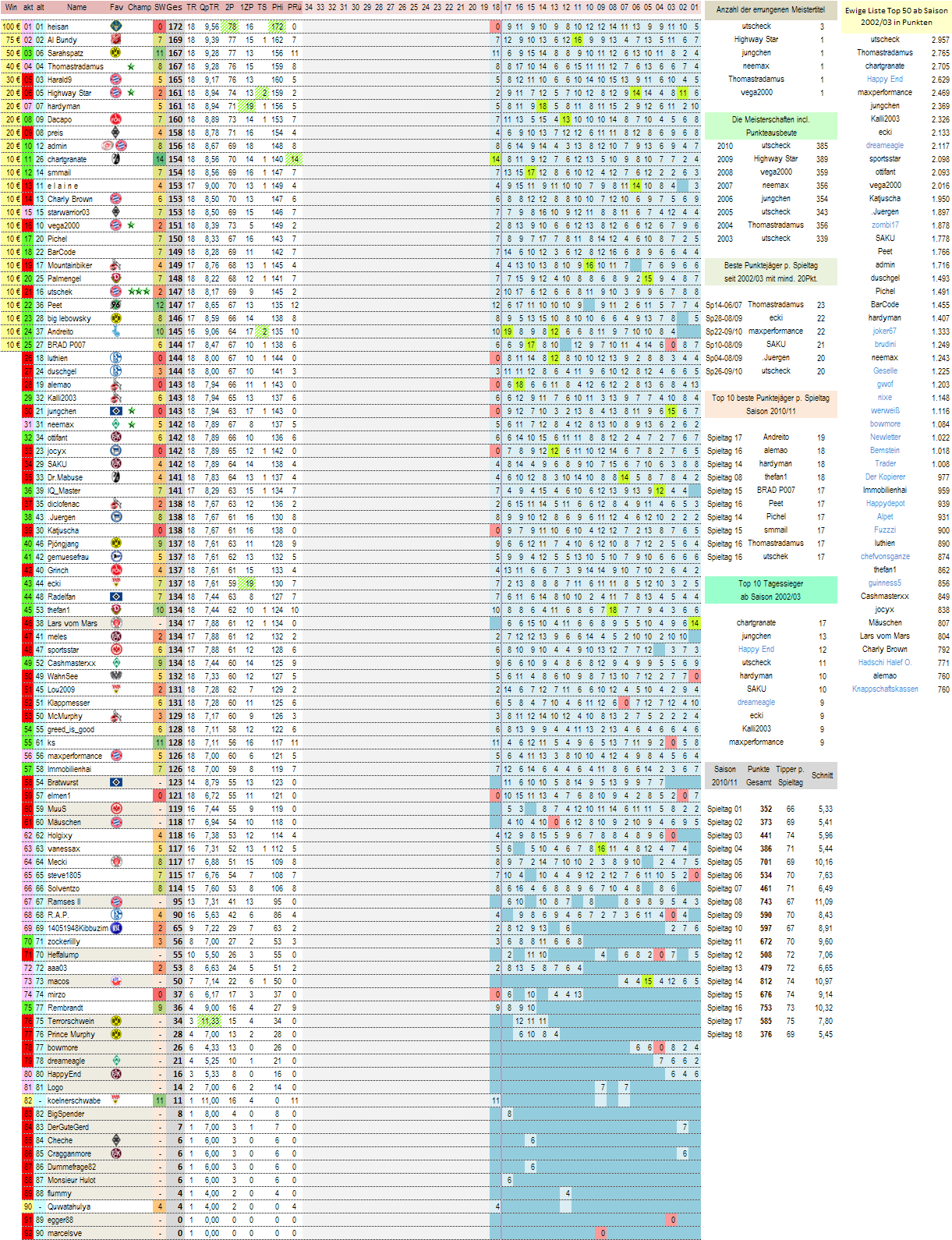Click the 1. FC Nürnberg logo beside Dacapo

115,119
